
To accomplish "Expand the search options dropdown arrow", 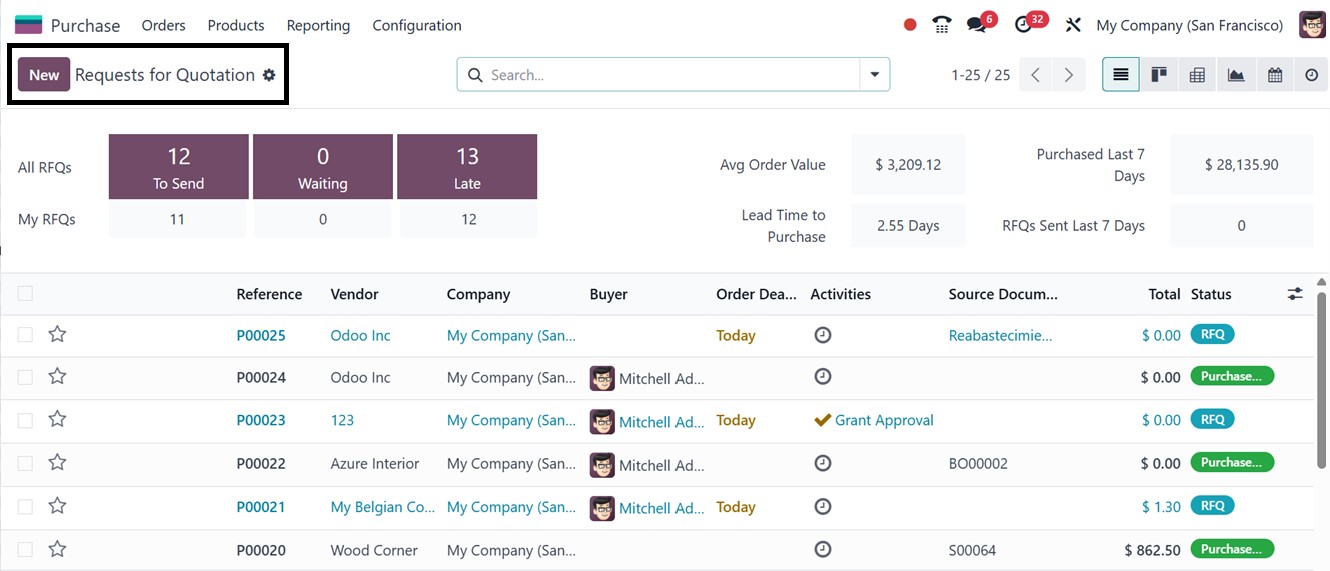I will coord(875,75).
